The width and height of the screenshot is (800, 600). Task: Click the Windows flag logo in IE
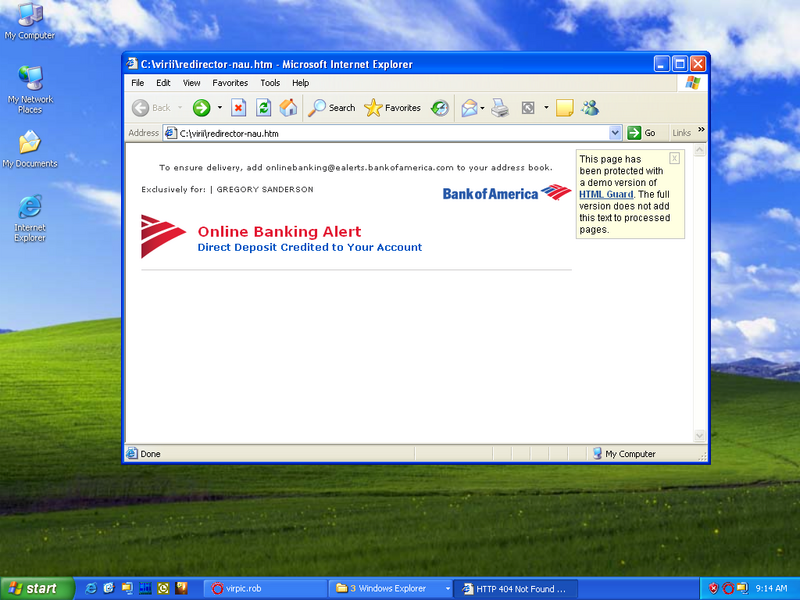[692, 83]
